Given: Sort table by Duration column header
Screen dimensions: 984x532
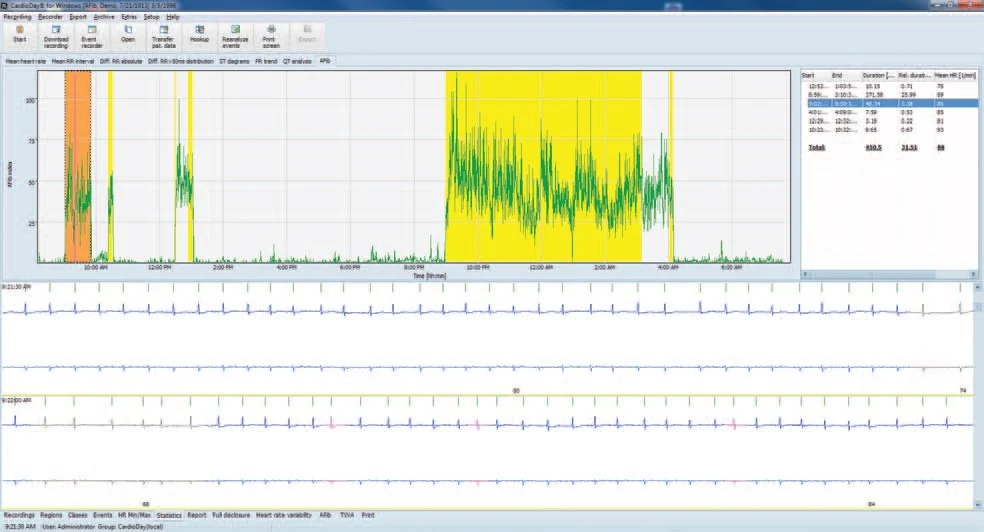Looking at the screenshot, I should [878, 75].
